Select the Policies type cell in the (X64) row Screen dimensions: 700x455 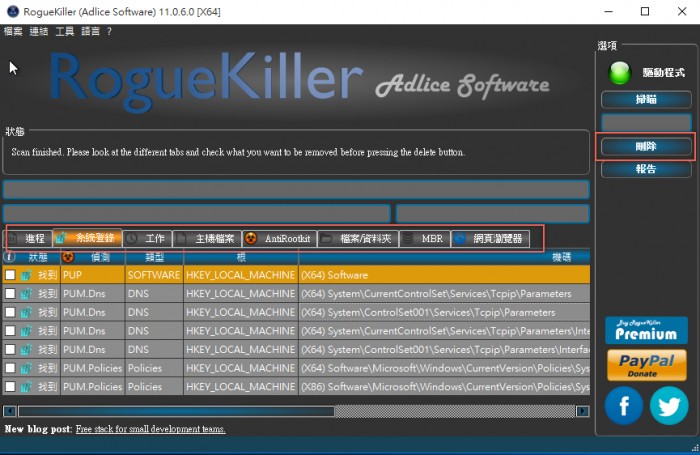pyautogui.click(x=154, y=368)
